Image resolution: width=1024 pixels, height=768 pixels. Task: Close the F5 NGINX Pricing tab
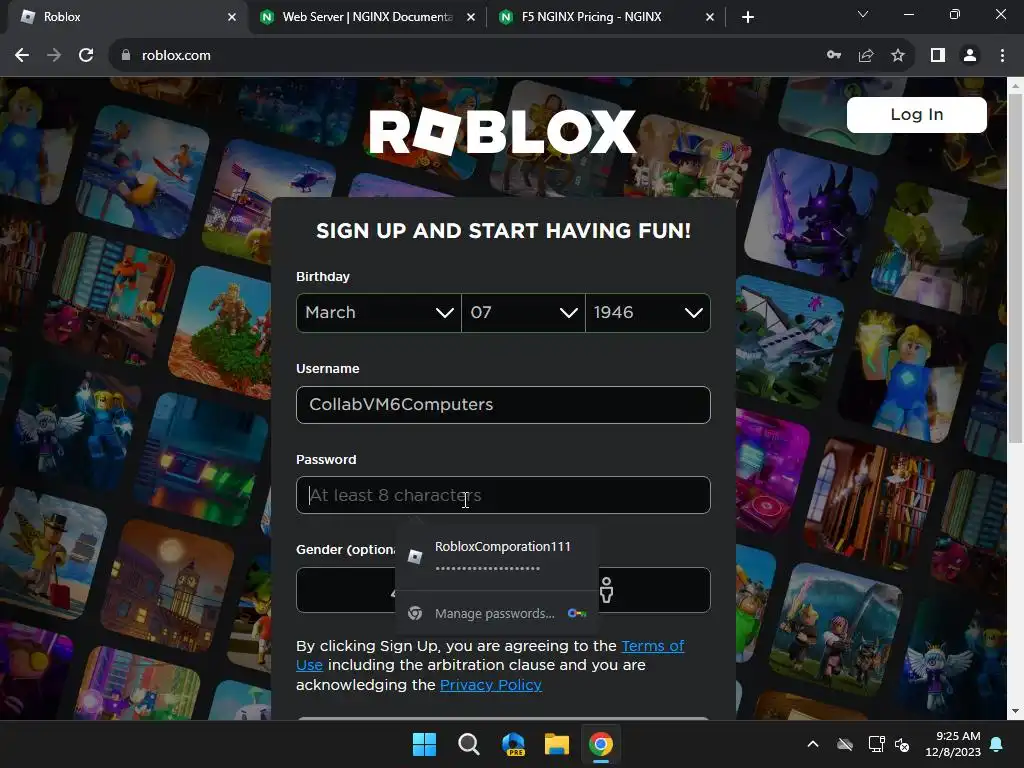710,17
